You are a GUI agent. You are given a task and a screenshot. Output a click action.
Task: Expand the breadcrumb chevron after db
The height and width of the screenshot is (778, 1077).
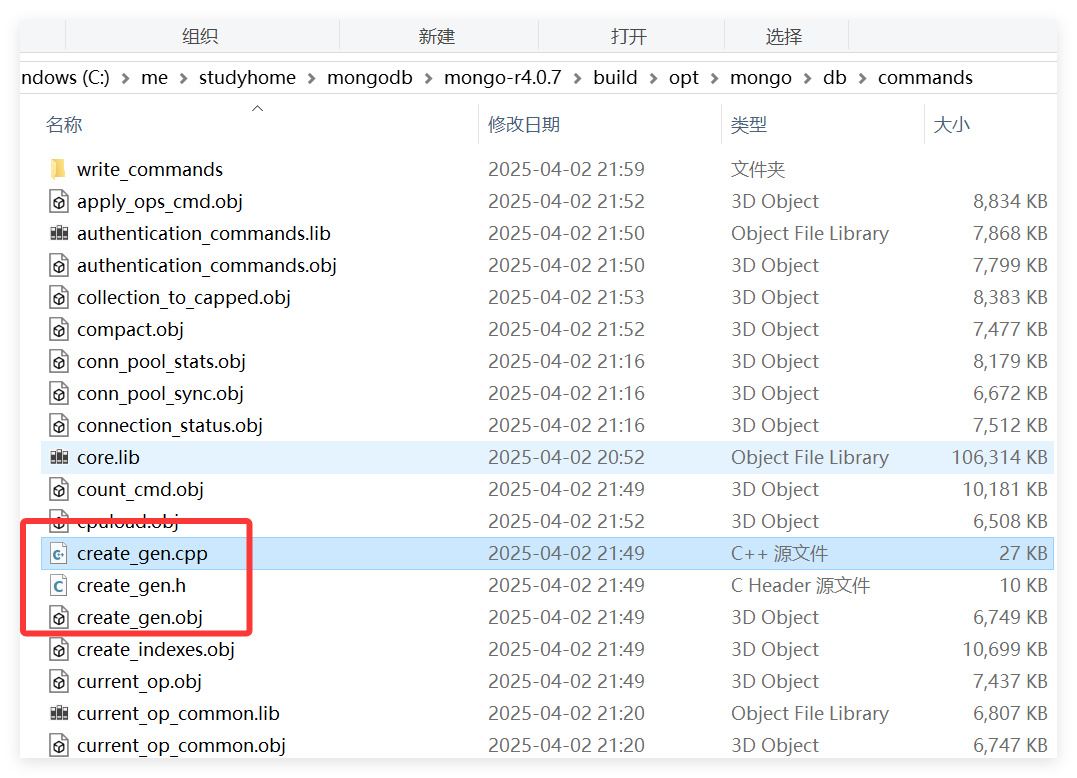point(862,78)
